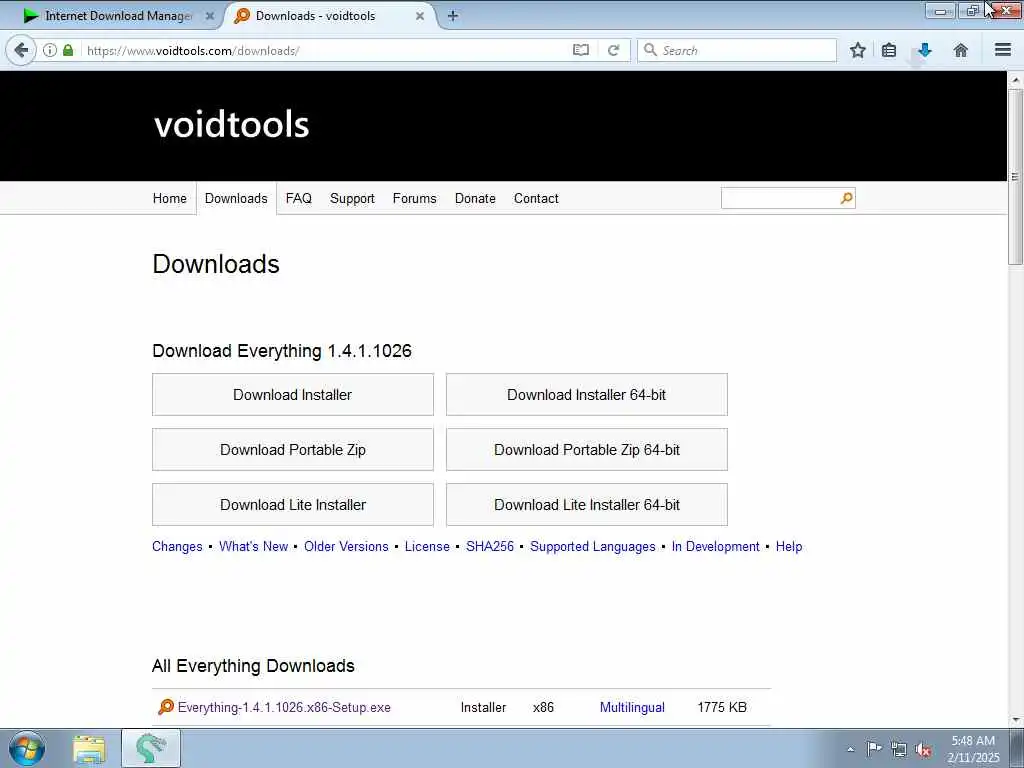Open taskbar clock showing 5:48 AM
Image resolution: width=1024 pixels, height=768 pixels.
click(x=973, y=749)
